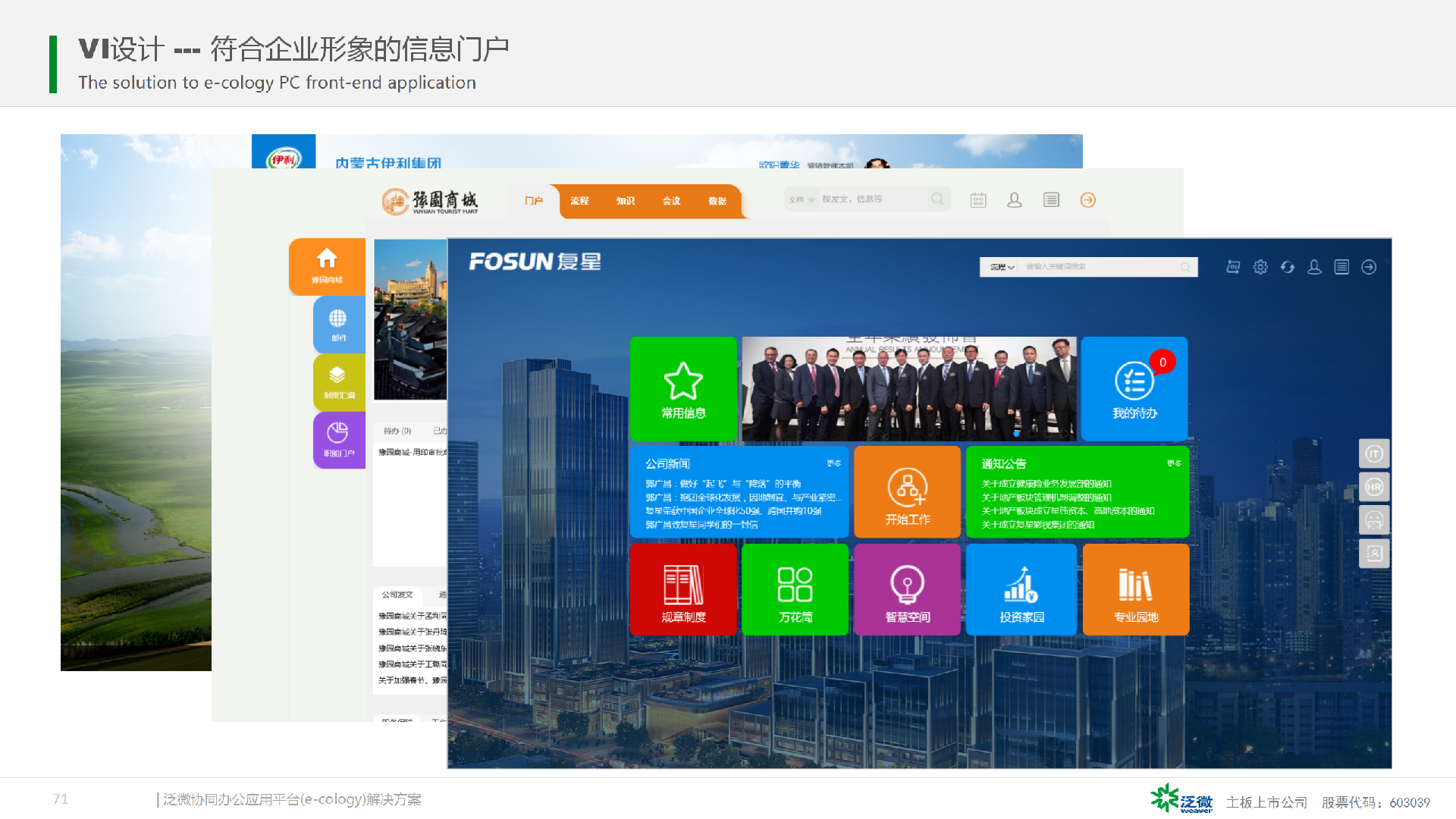Open notice 关于地产板块管理机制调整的通知

[1046, 497]
